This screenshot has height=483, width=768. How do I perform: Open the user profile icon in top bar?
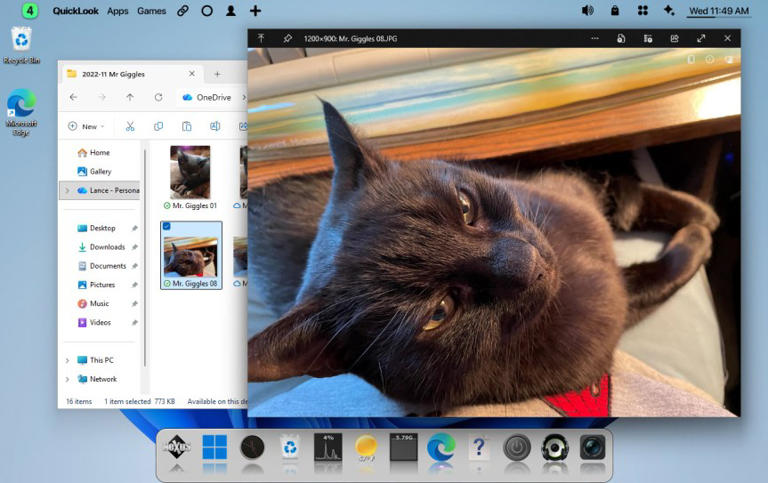click(x=231, y=10)
